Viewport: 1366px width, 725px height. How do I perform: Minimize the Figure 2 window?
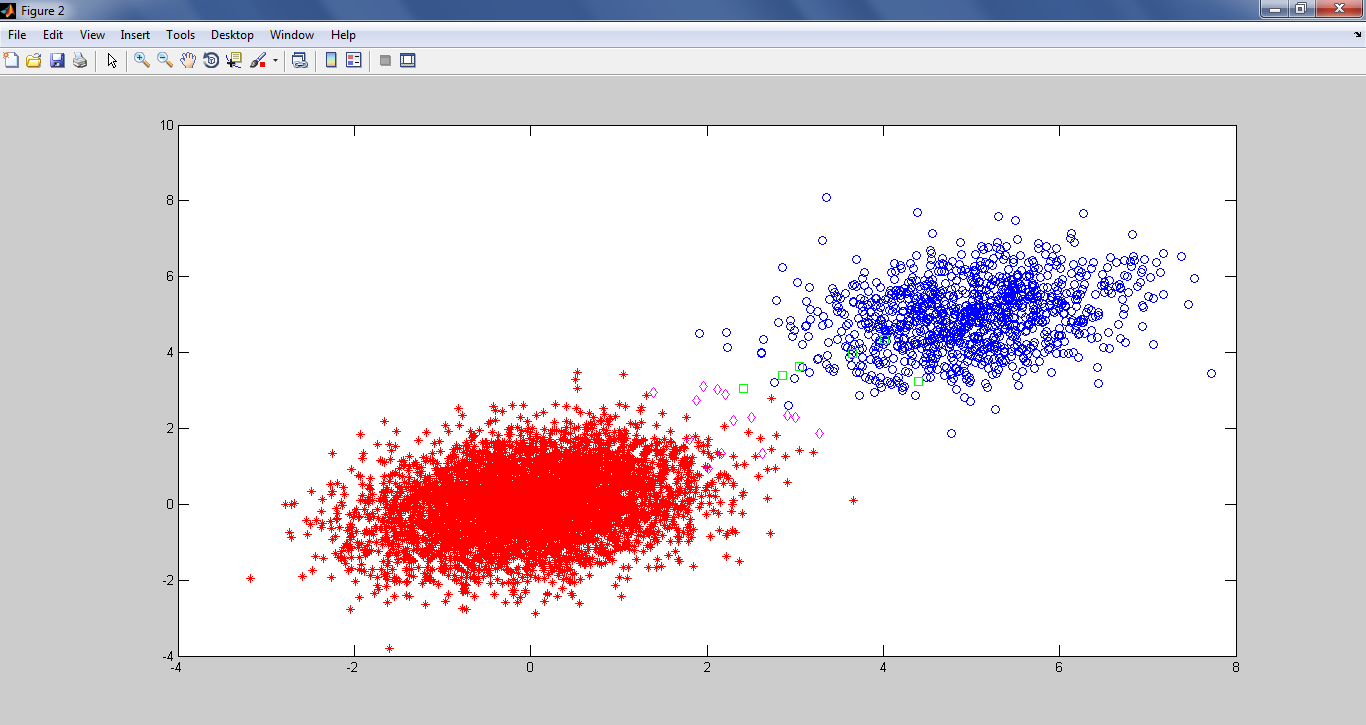(1273, 9)
